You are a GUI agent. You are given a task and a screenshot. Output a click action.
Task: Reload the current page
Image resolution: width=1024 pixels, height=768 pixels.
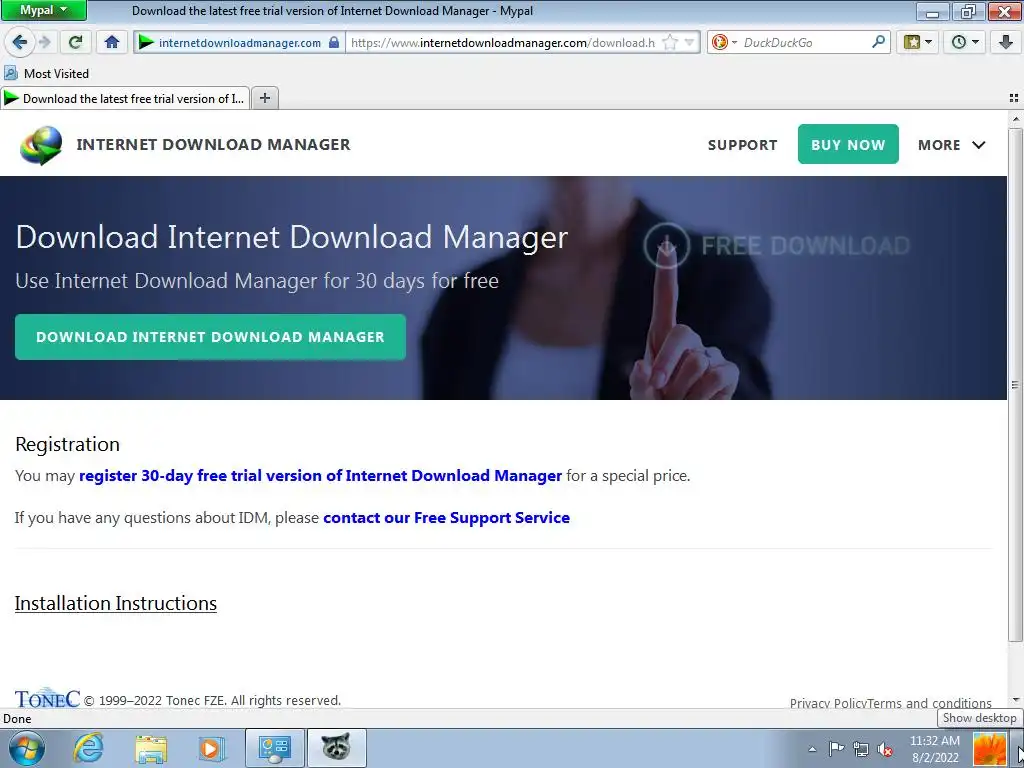(75, 42)
